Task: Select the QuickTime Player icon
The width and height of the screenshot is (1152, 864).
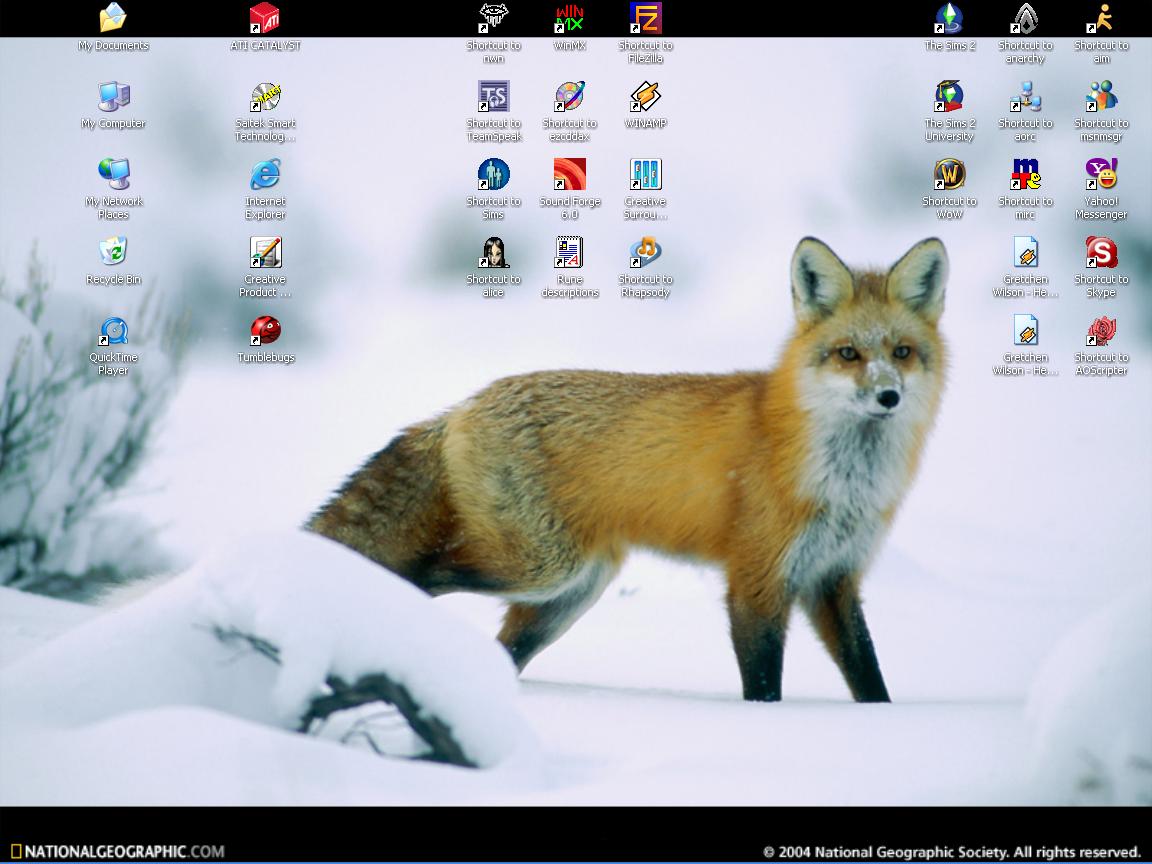Action: coord(113,331)
